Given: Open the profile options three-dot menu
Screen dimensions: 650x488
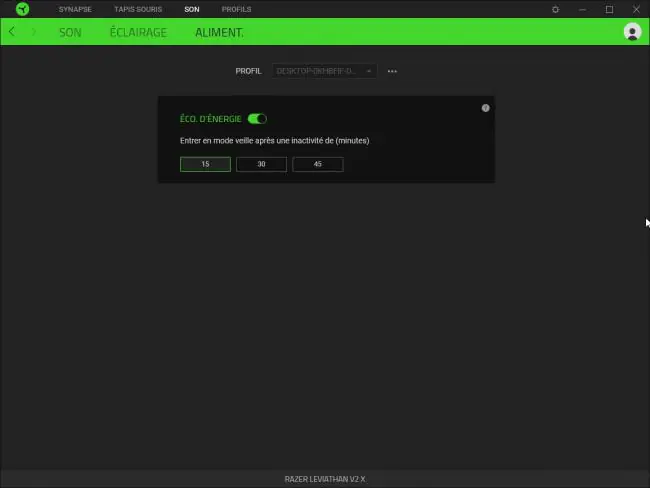Looking at the screenshot, I should (x=392, y=71).
